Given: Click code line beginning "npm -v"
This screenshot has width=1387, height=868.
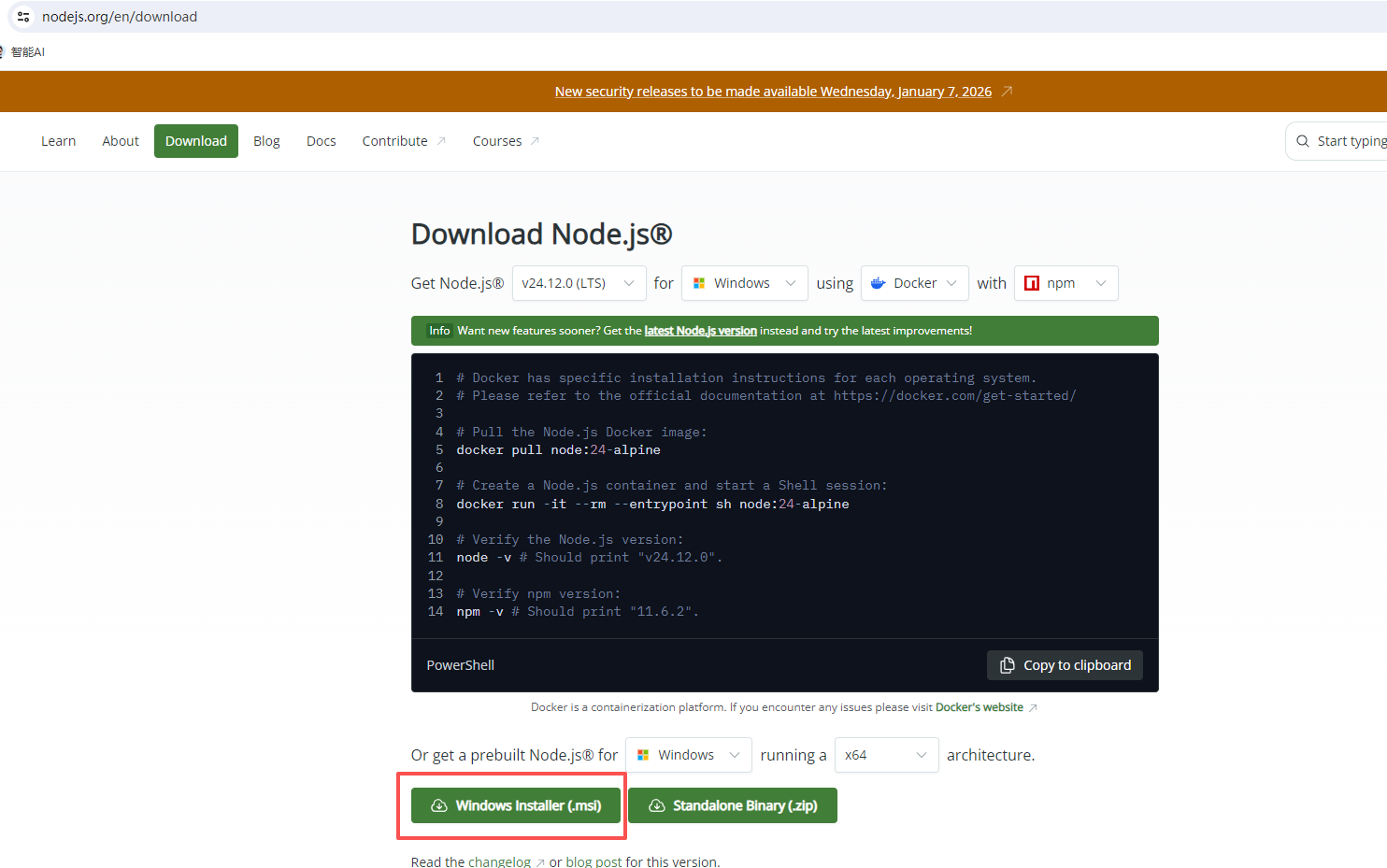Looking at the screenshot, I should coord(578,612).
